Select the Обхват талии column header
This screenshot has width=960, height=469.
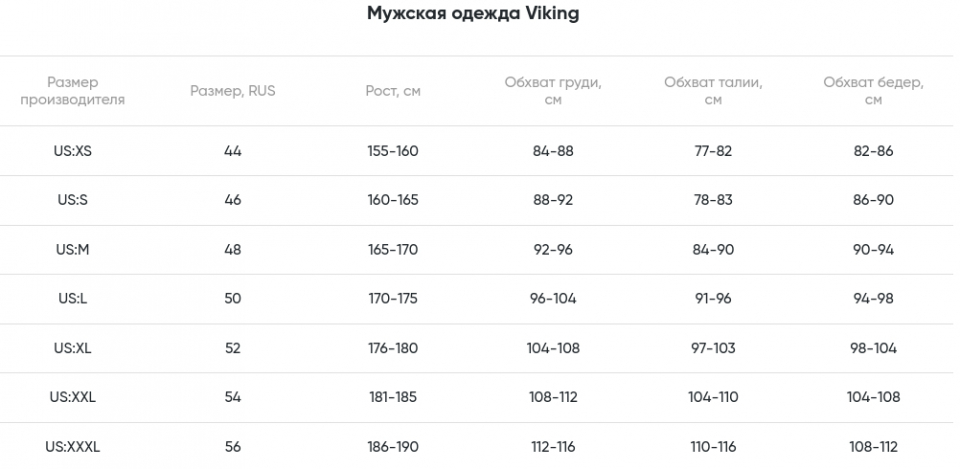[713, 91]
